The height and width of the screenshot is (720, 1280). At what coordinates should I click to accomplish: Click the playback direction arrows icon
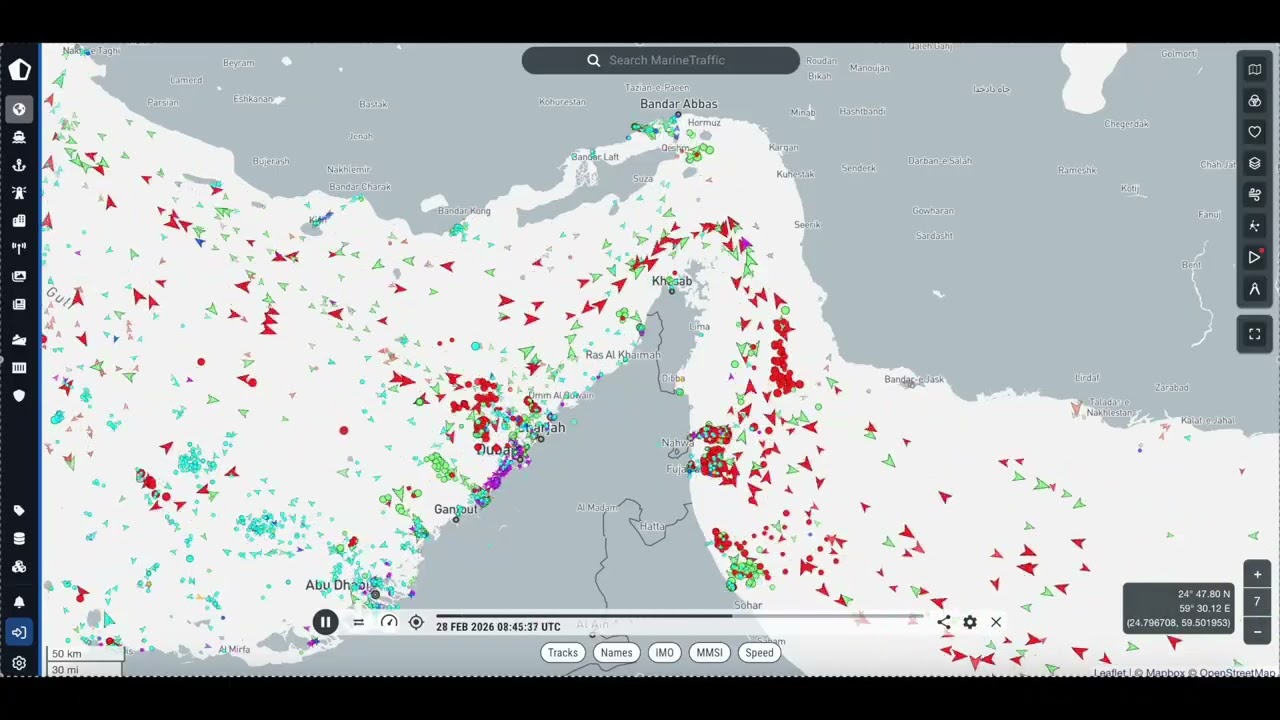point(358,623)
